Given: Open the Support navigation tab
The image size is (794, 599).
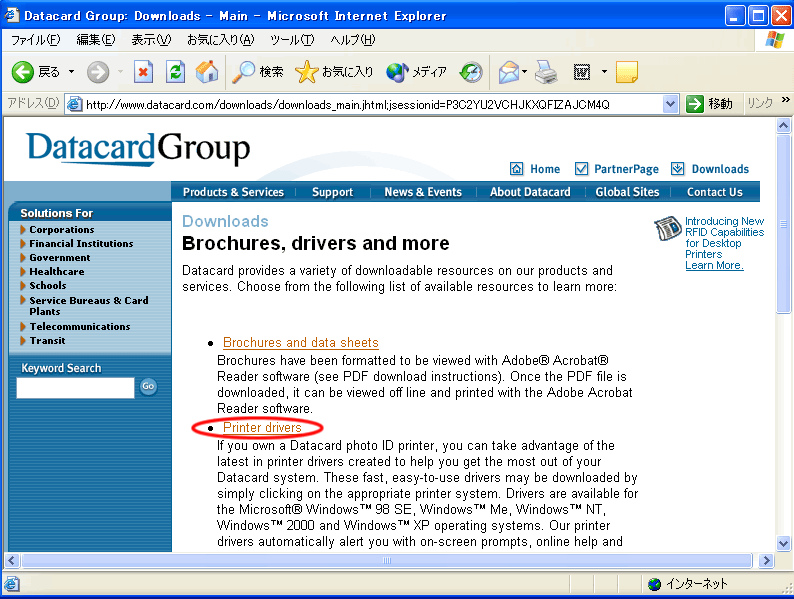Looking at the screenshot, I should click(x=332, y=192).
